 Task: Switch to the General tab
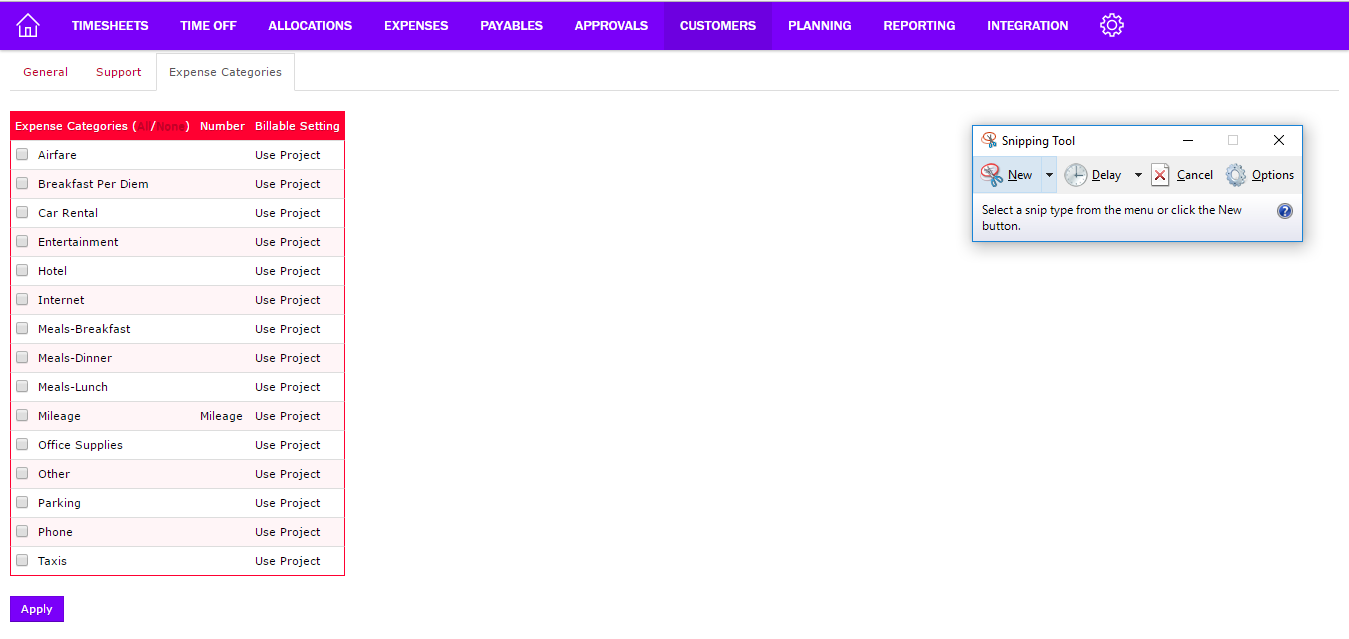(x=46, y=72)
